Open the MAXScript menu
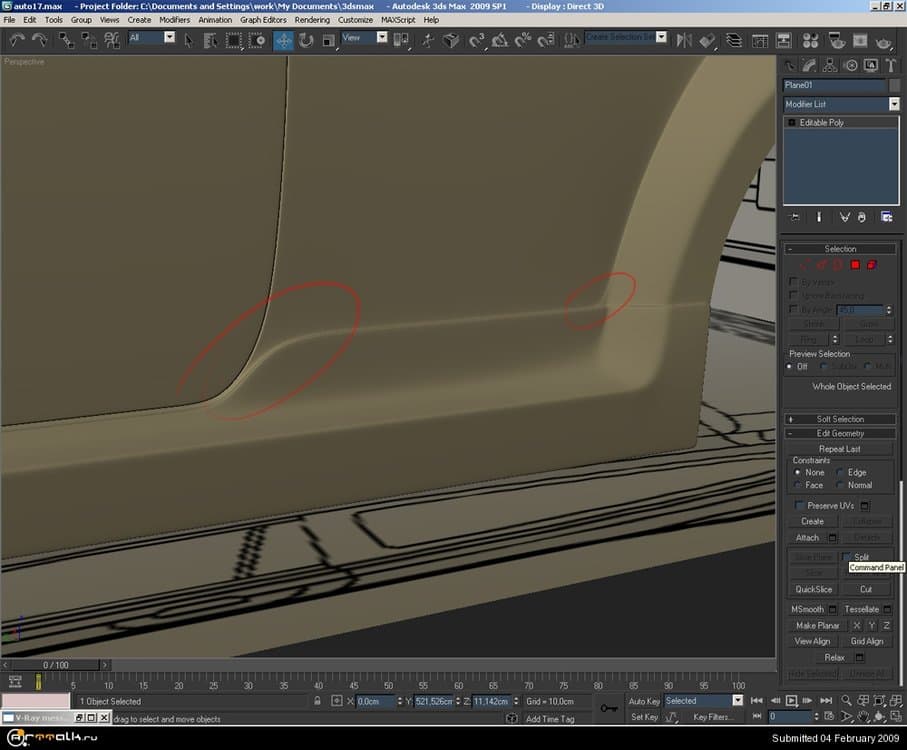This screenshot has width=907, height=750. pos(398,19)
